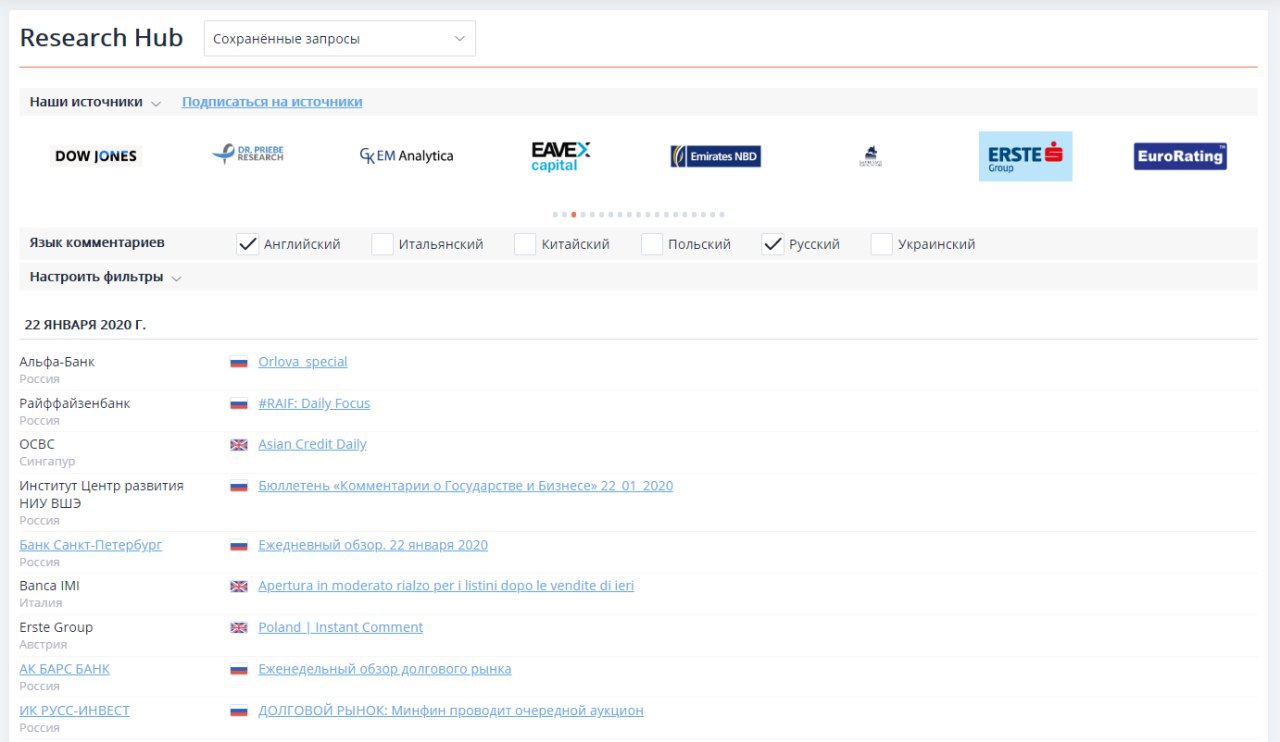This screenshot has width=1280, height=742.
Task: Click the OCBC source name
Action: (37, 444)
